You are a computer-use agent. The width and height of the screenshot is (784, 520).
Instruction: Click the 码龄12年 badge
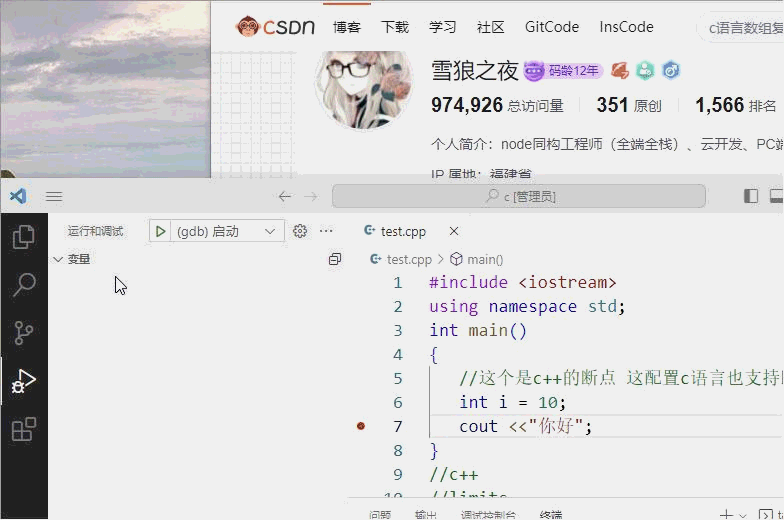click(x=564, y=70)
